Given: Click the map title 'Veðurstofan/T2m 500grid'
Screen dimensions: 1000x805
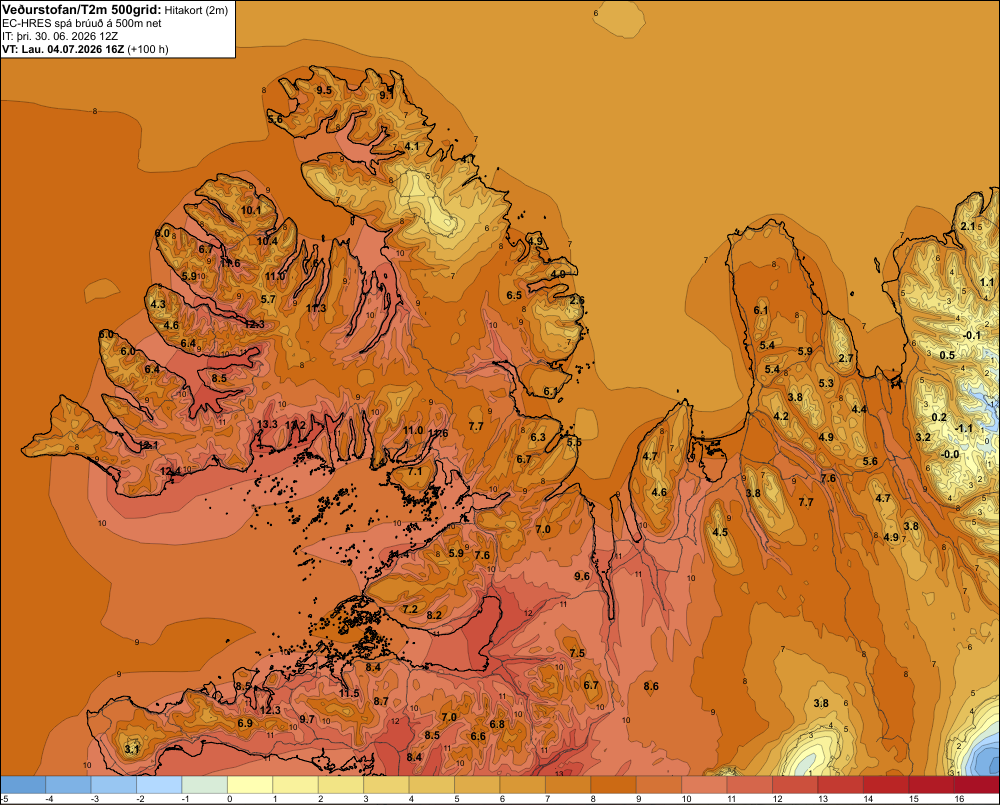Looking at the screenshot, I should click(x=81, y=10).
